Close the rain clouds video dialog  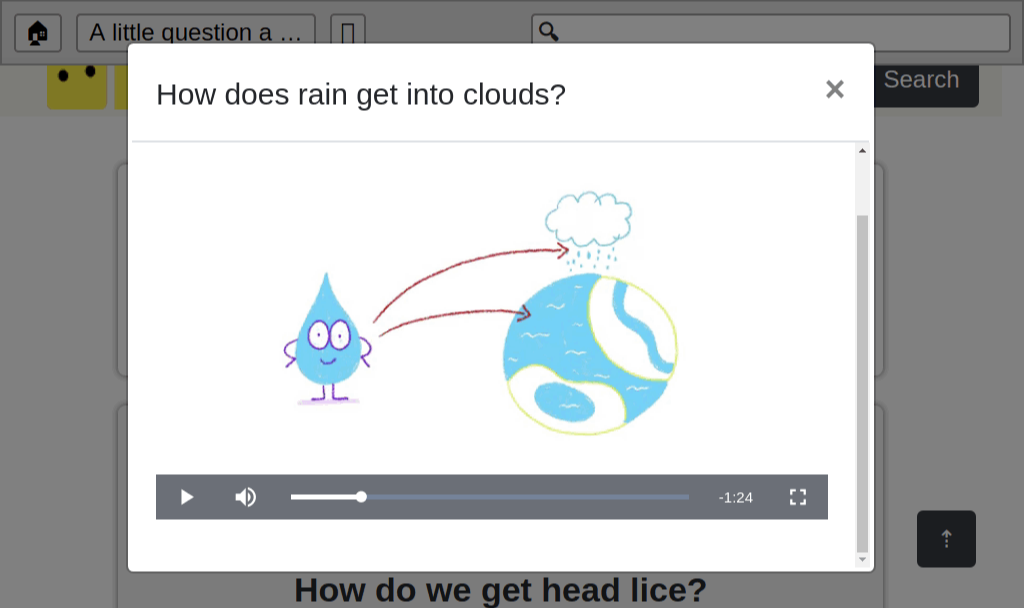[834, 90]
